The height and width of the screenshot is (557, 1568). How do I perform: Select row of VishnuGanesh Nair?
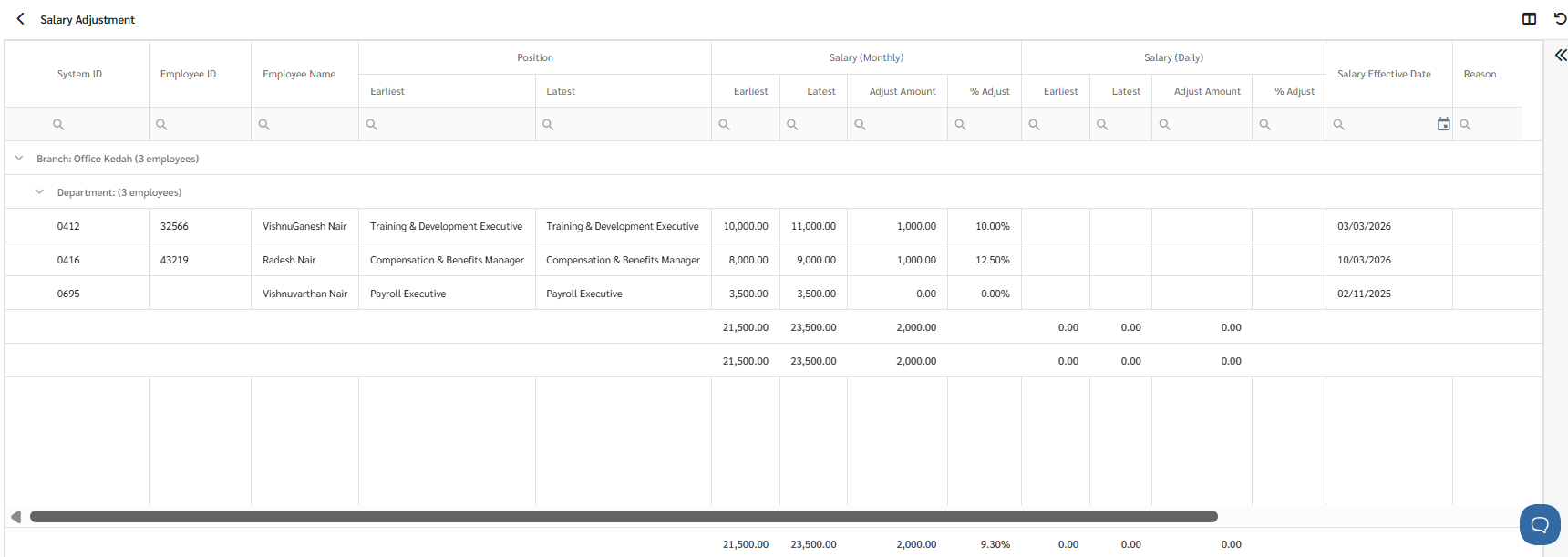[774, 226]
